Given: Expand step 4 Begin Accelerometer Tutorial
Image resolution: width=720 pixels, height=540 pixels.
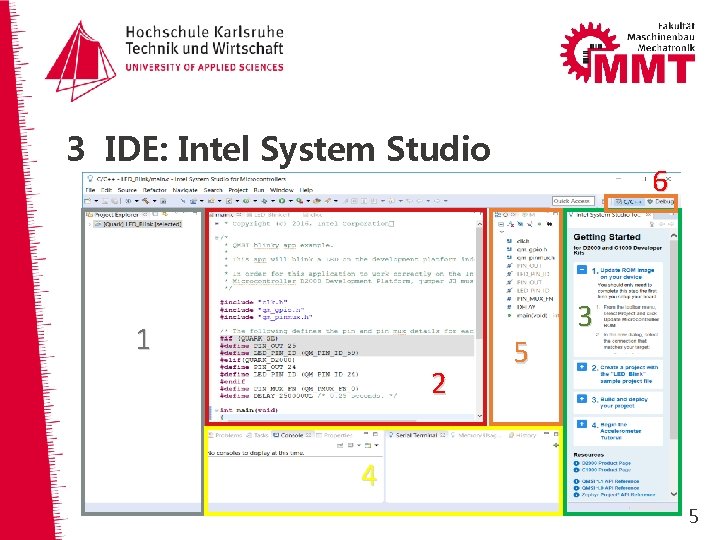Looking at the screenshot, I should click(x=581, y=424).
